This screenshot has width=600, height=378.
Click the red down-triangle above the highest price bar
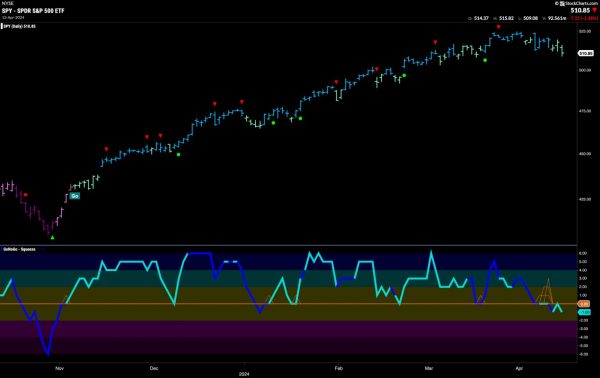[498, 27]
